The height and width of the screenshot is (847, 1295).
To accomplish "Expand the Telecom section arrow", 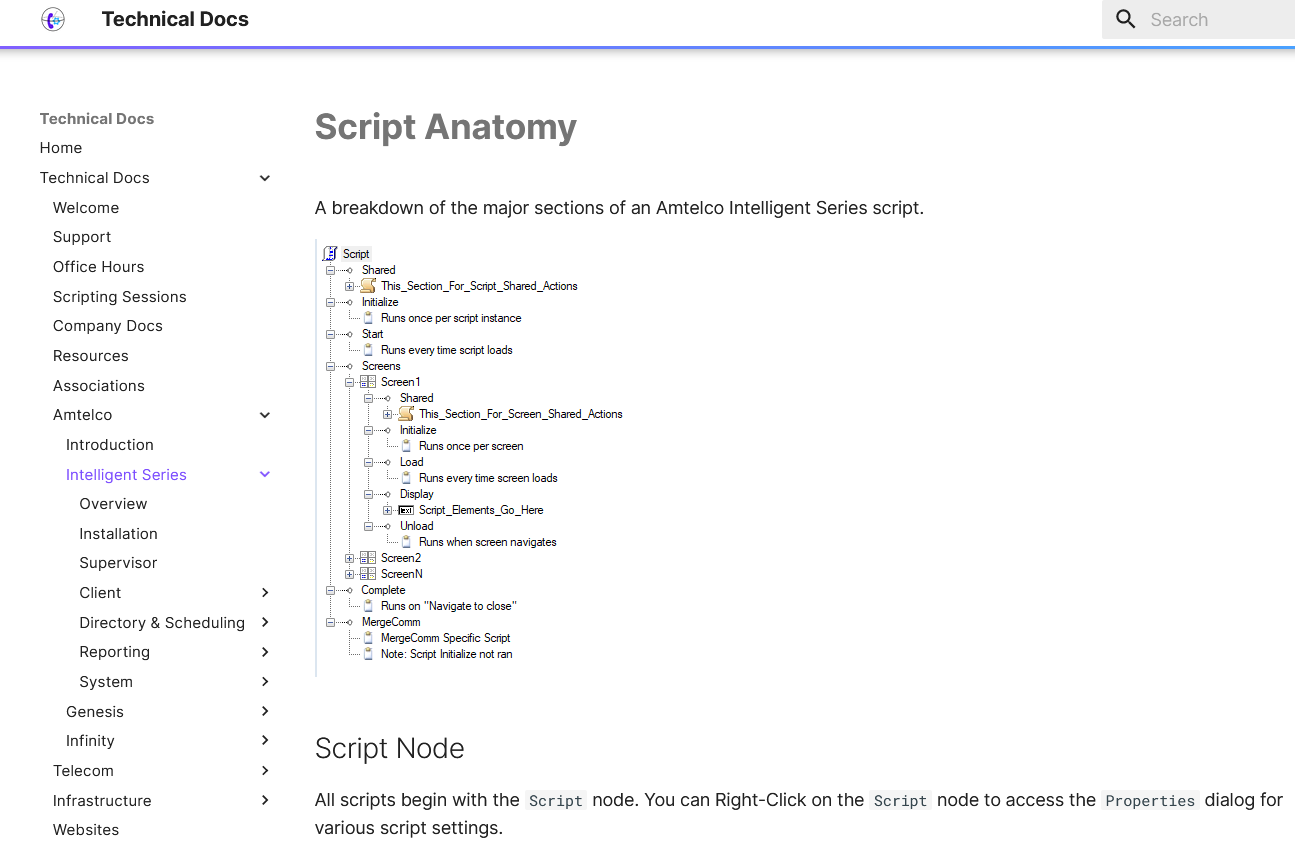I will pos(265,771).
